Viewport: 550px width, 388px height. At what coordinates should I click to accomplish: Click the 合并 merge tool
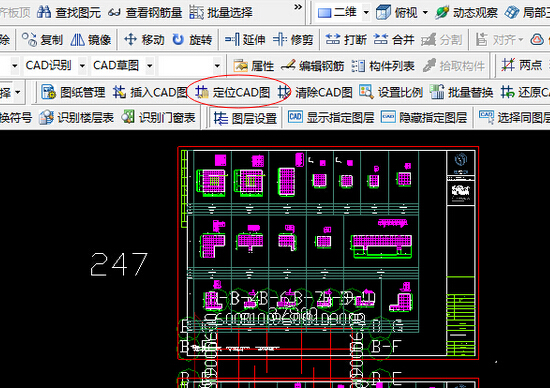(x=394, y=40)
